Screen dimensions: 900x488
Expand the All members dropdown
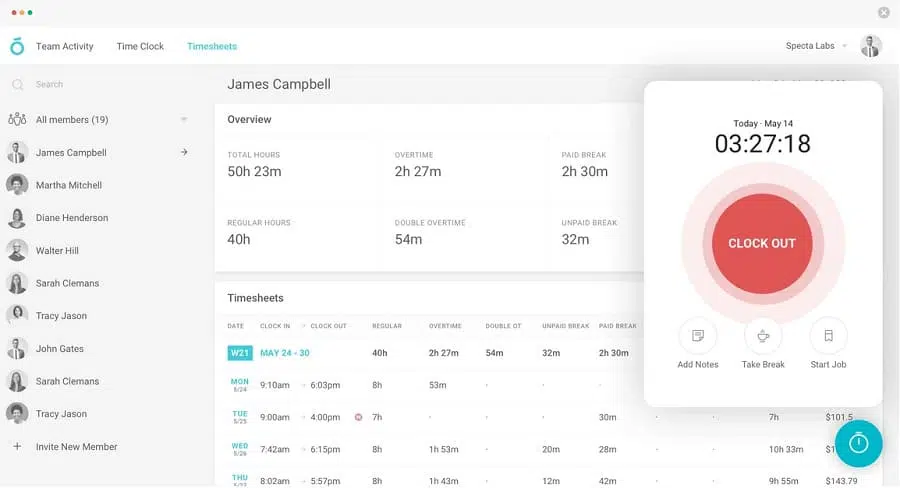(184, 120)
